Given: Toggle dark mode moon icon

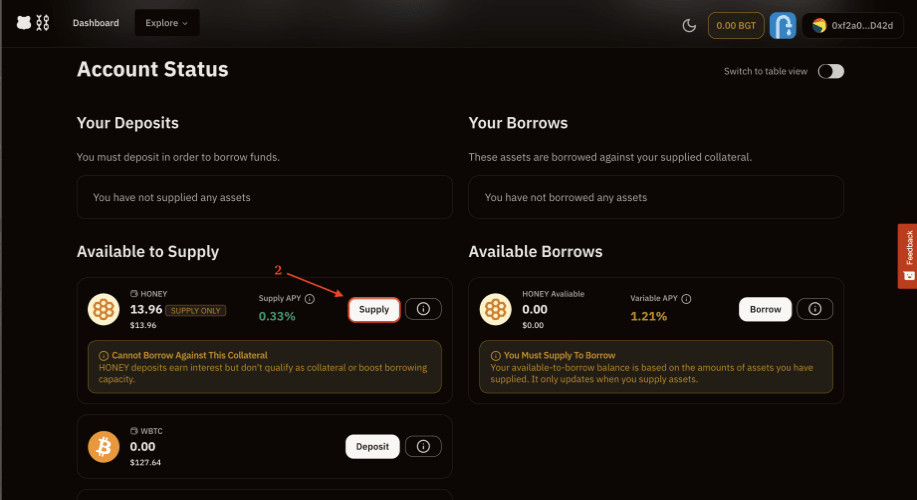Looking at the screenshot, I should (689, 25).
